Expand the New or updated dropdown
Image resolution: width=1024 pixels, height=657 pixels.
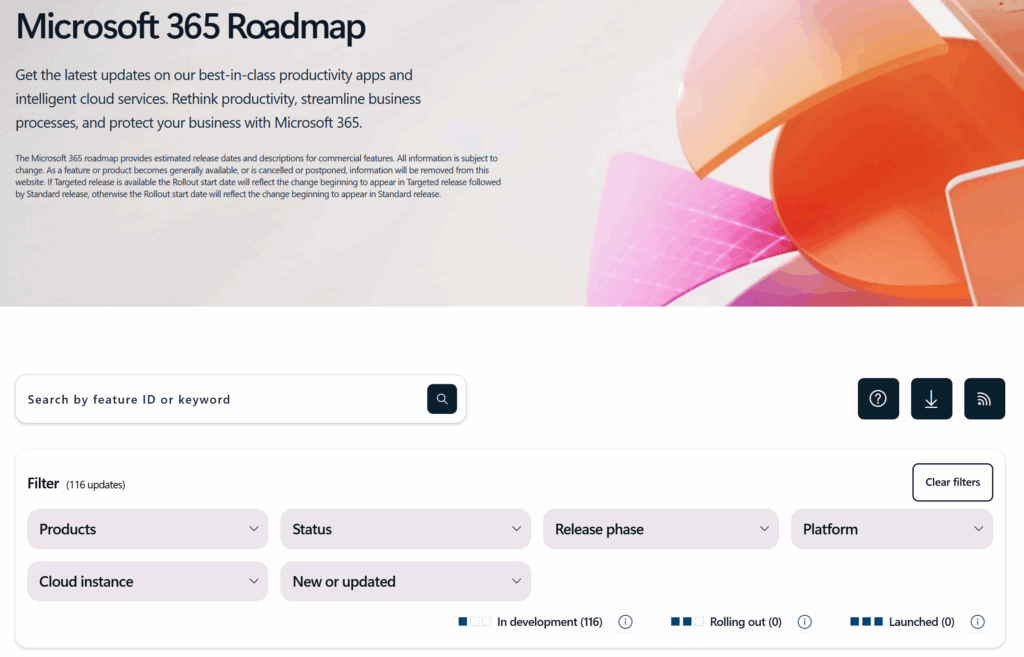click(x=405, y=581)
